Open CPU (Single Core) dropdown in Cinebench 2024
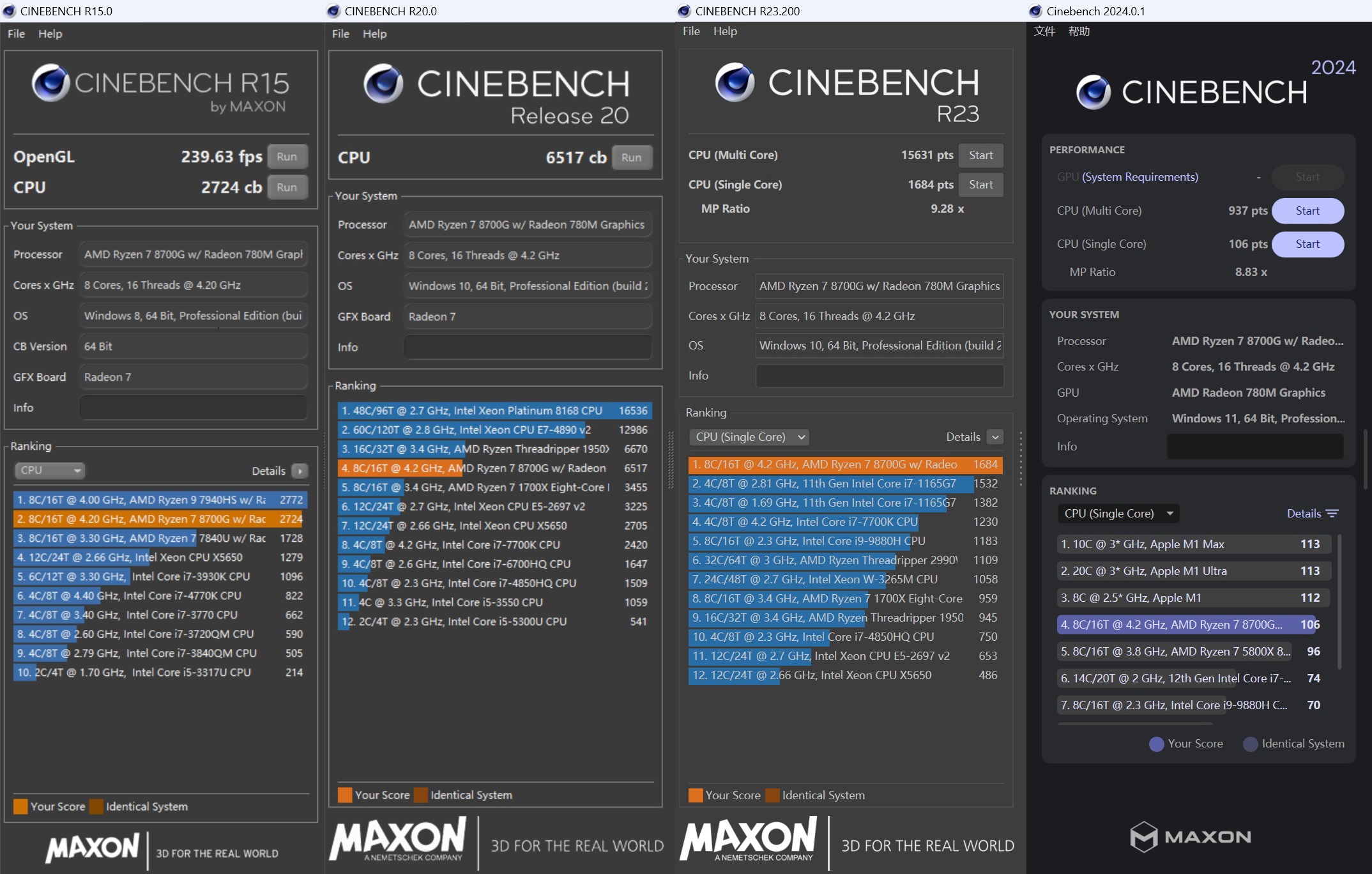The width and height of the screenshot is (1372, 874). (x=1118, y=514)
